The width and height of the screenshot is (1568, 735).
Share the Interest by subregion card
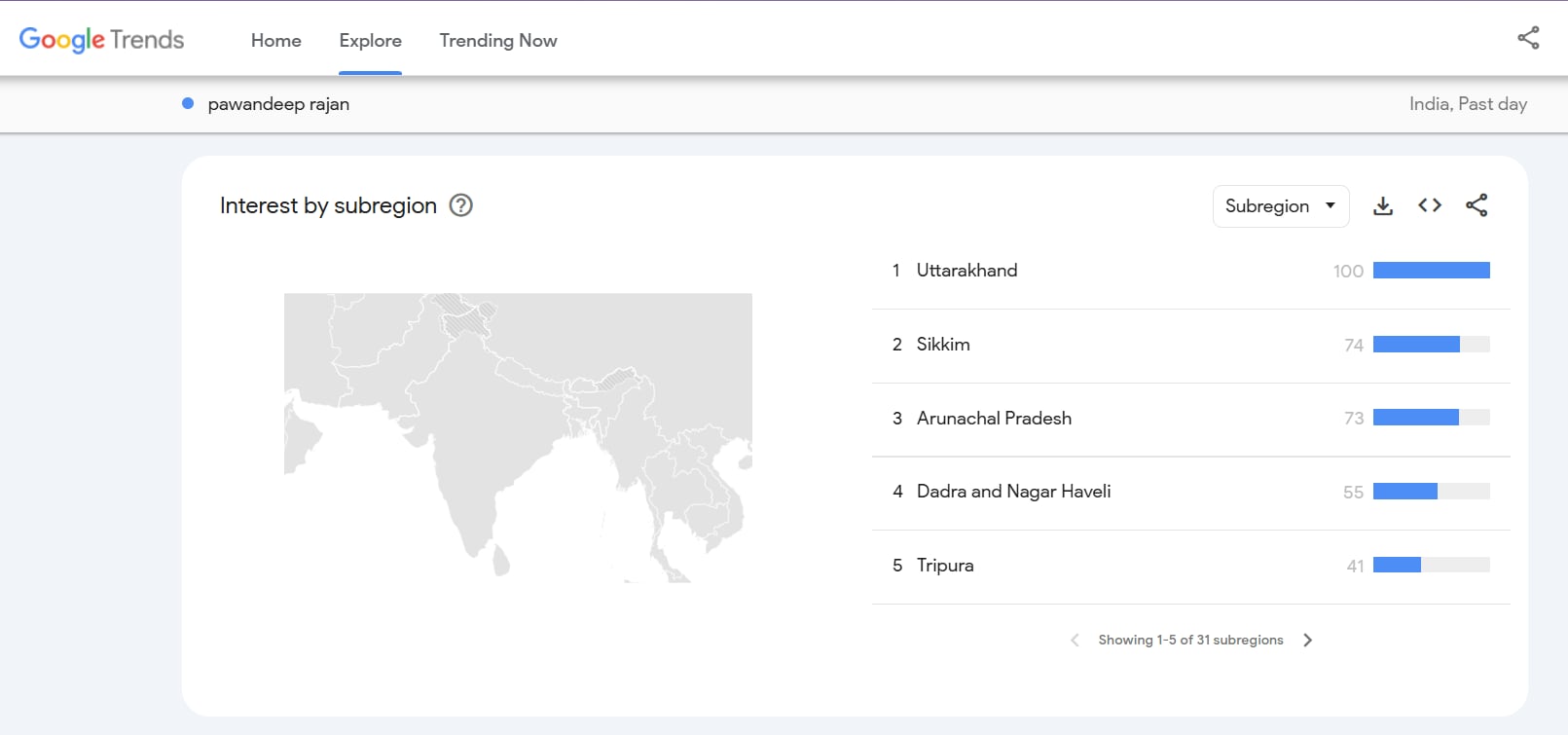tap(1476, 205)
